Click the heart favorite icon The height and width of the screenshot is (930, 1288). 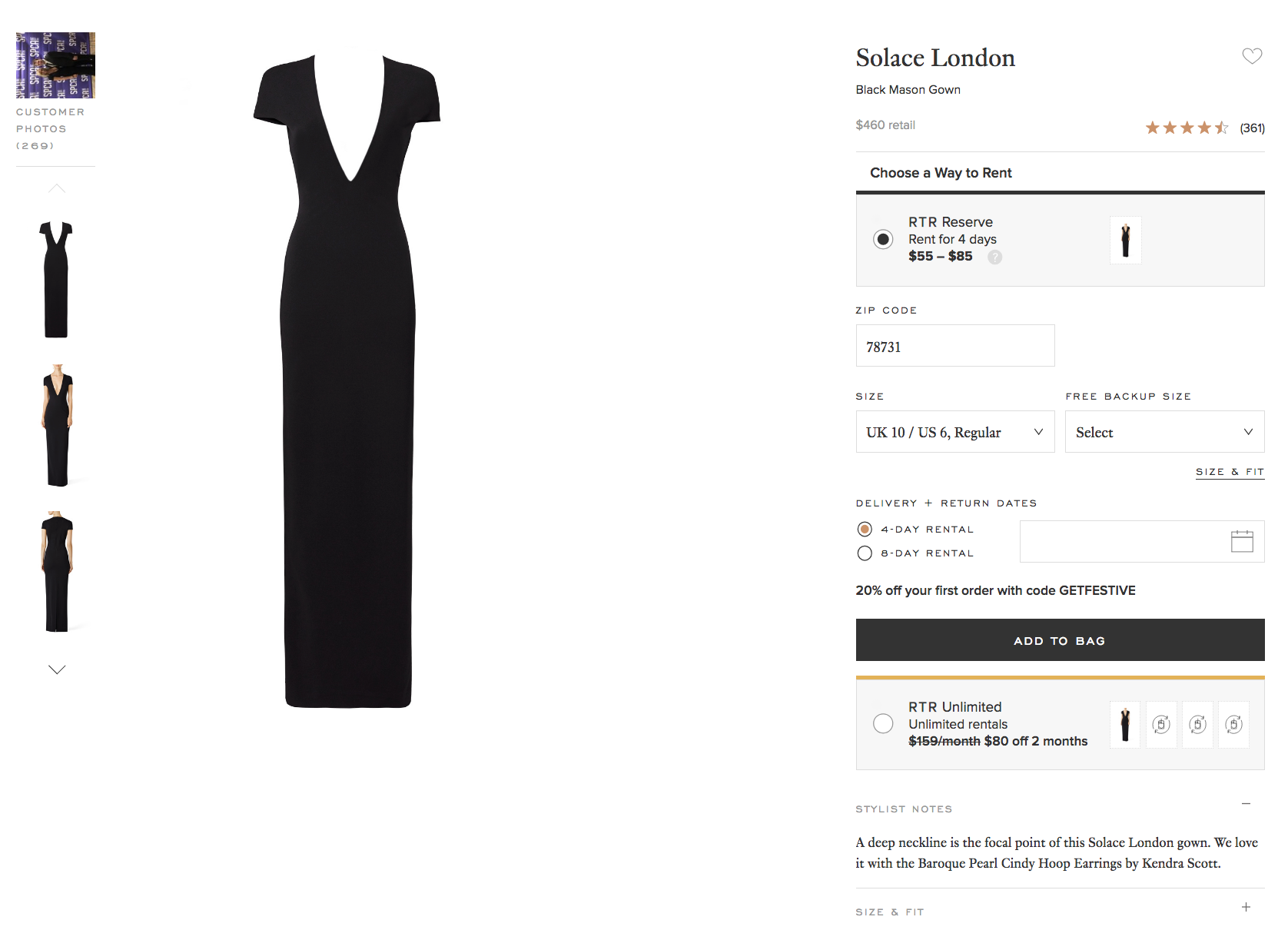(x=1252, y=56)
